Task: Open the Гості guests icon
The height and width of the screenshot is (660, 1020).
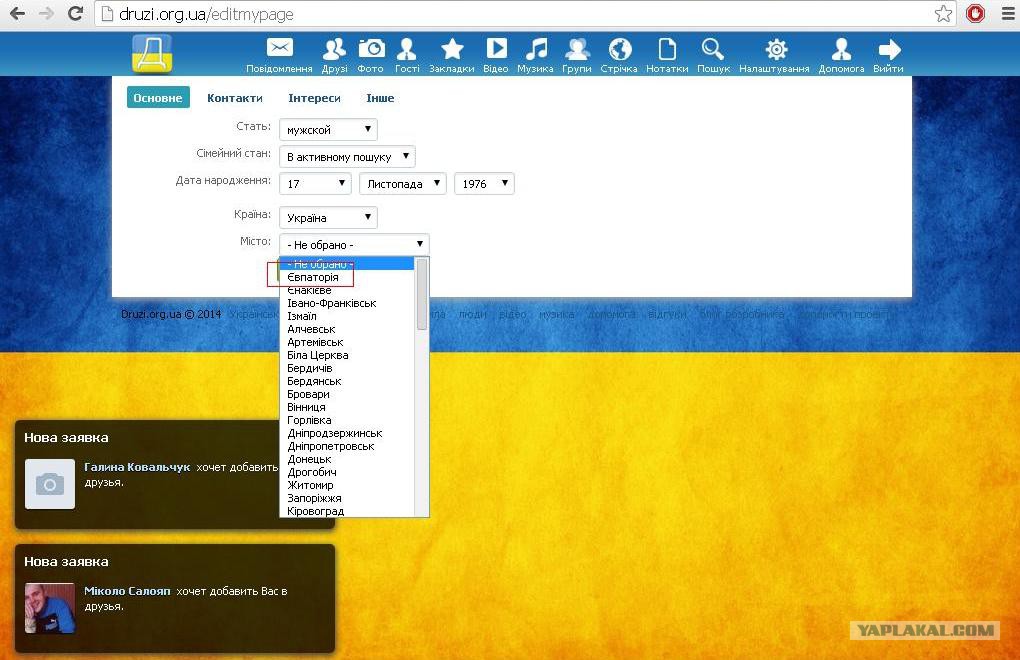Action: point(407,48)
